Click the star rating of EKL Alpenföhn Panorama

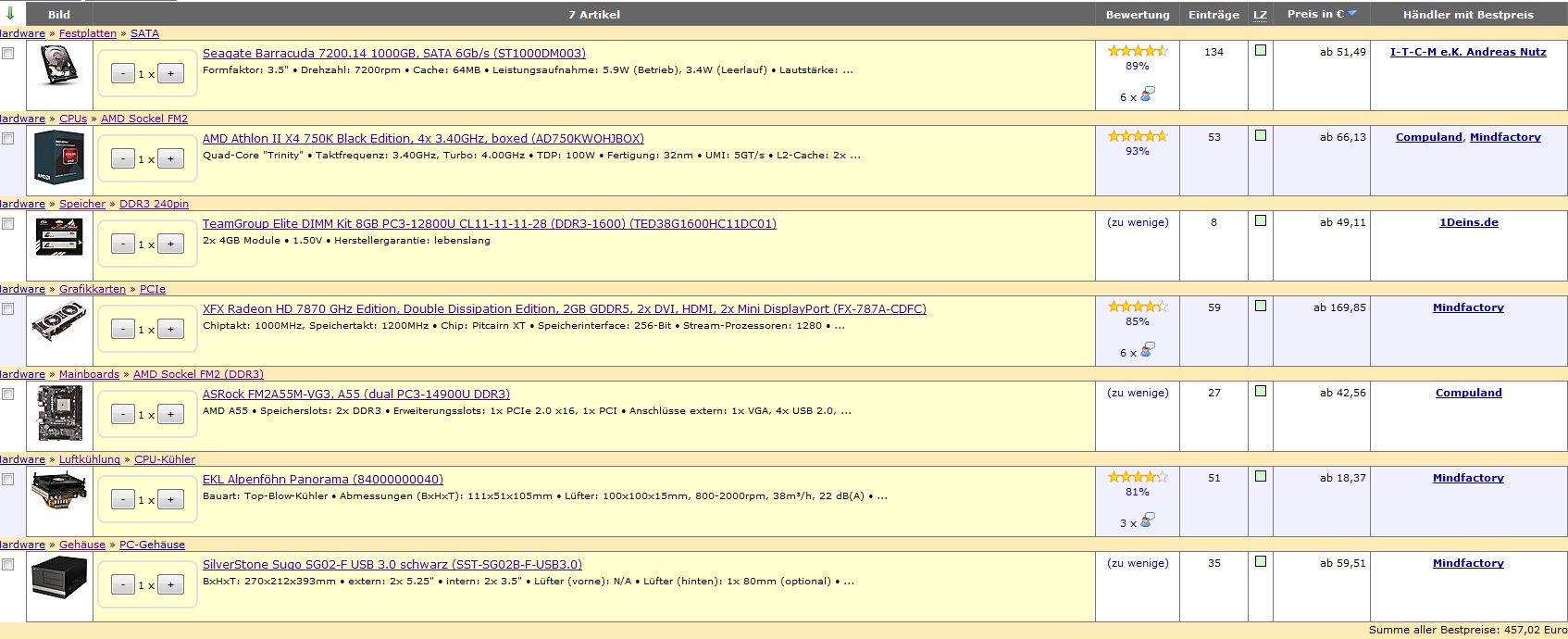click(1138, 477)
